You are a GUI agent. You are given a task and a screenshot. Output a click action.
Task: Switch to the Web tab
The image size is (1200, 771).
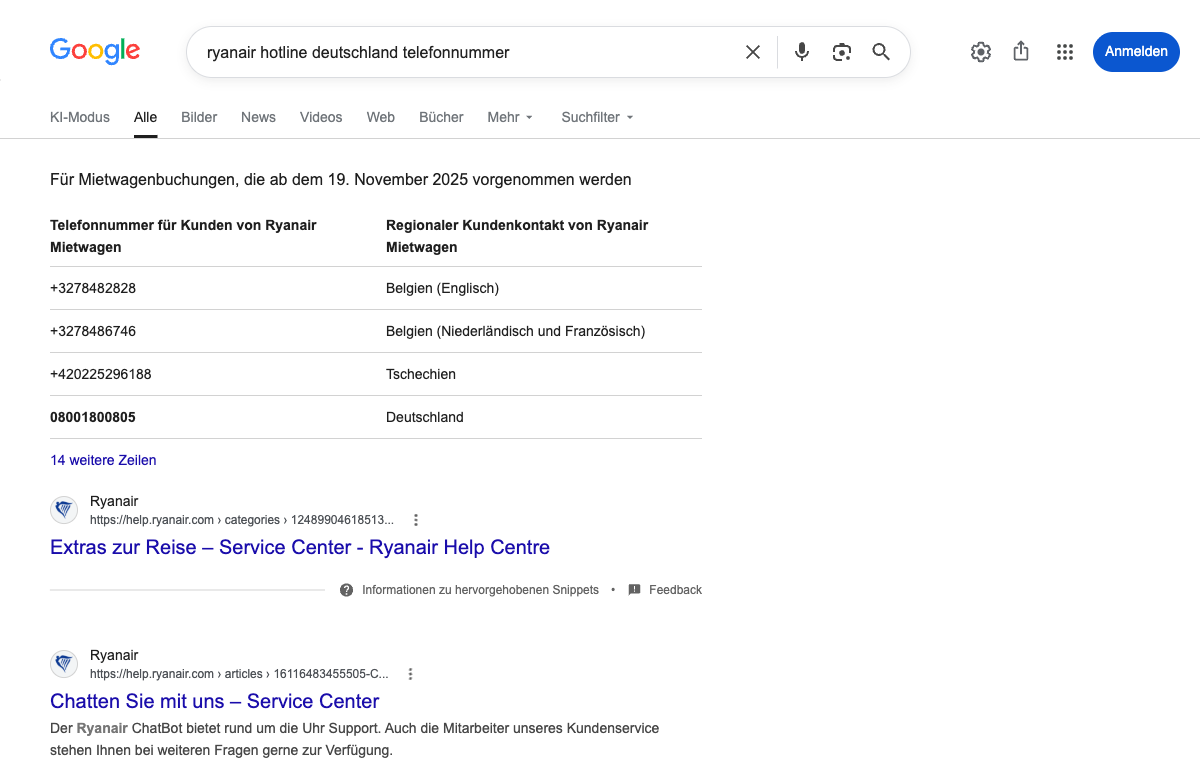pos(381,117)
